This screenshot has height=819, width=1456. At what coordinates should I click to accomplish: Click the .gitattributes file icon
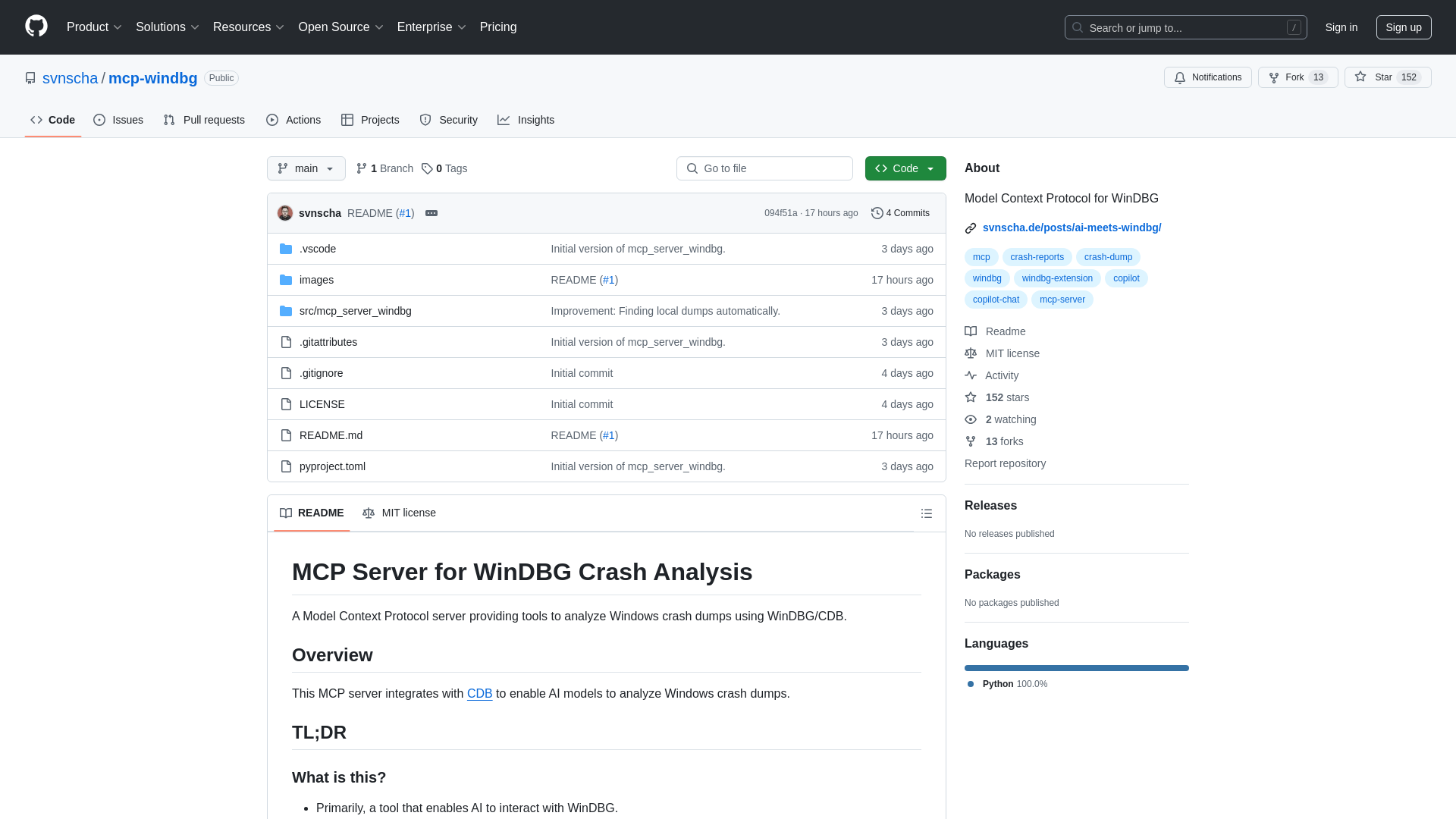[286, 342]
